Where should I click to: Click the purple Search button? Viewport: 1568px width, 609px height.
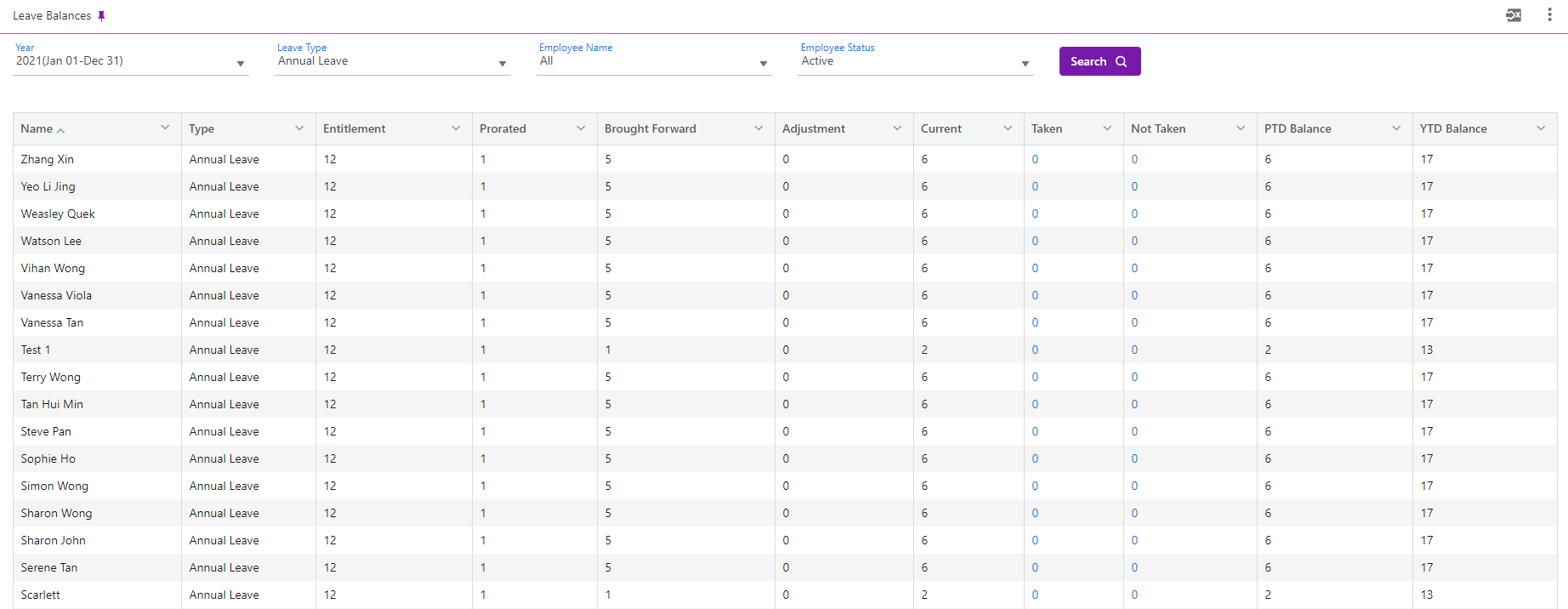point(1099,61)
